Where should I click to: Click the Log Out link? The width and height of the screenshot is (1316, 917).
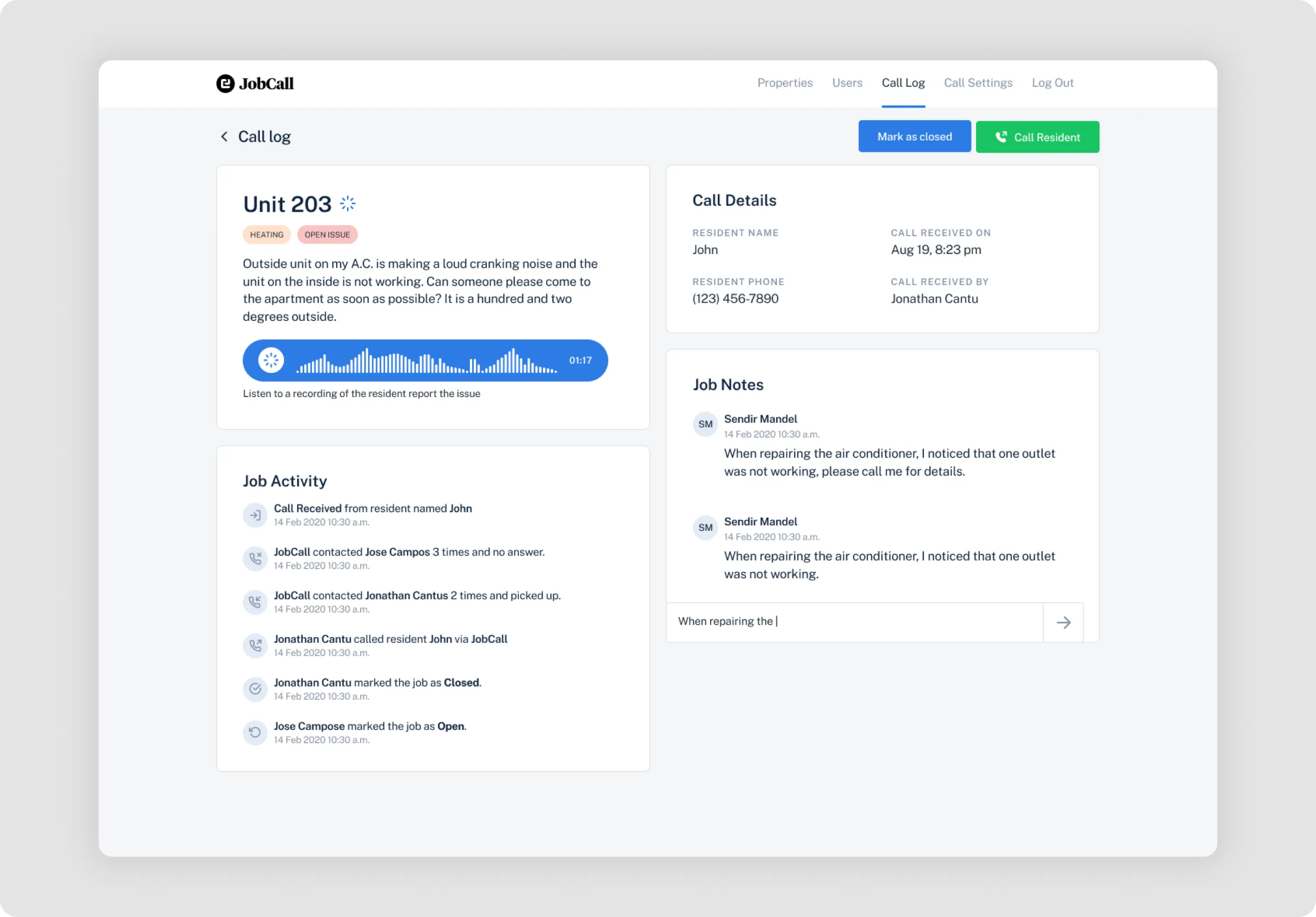[x=1053, y=82]
